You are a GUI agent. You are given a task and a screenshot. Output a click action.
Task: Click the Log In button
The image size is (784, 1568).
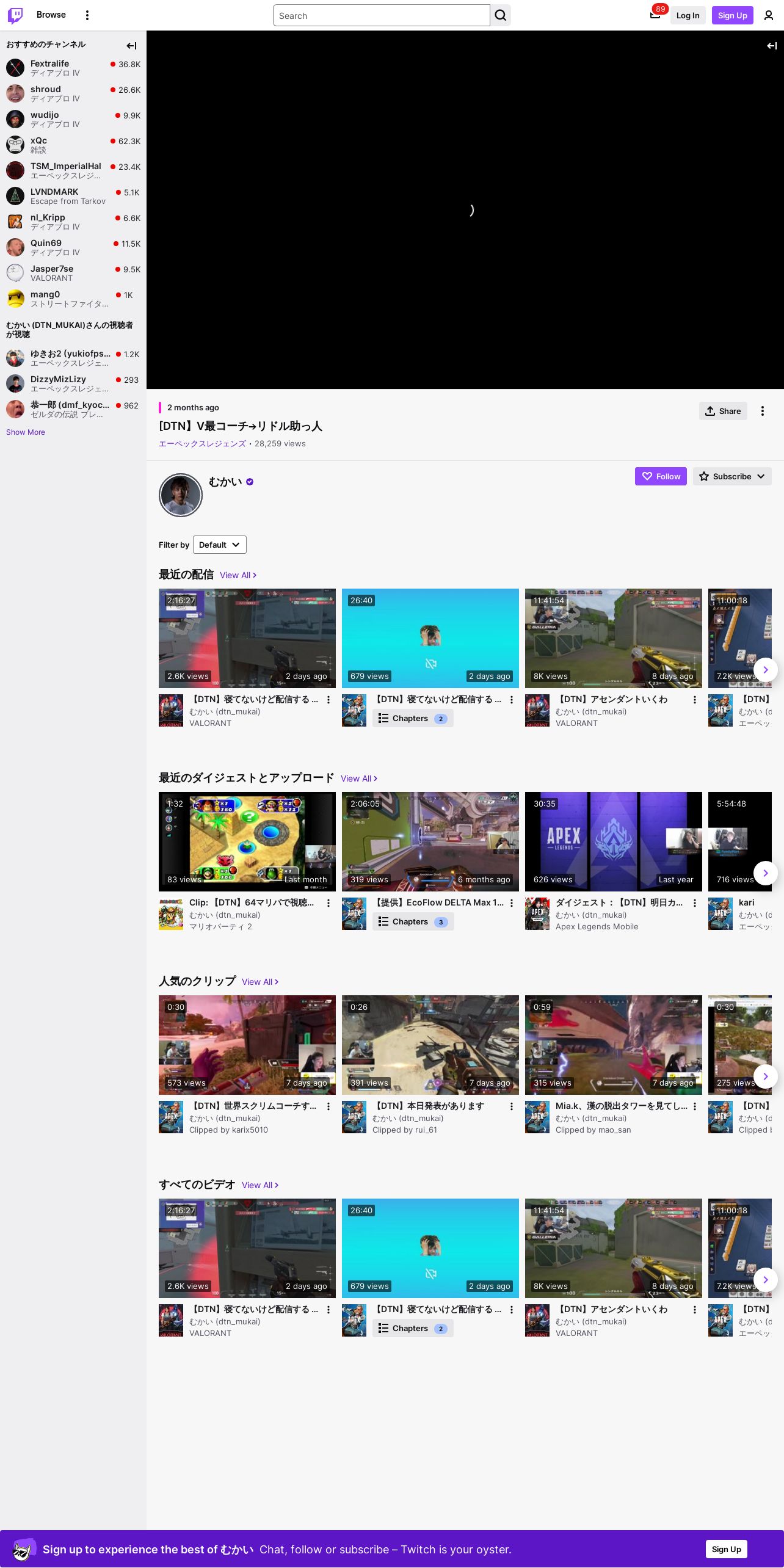click(x=688, y=15)
